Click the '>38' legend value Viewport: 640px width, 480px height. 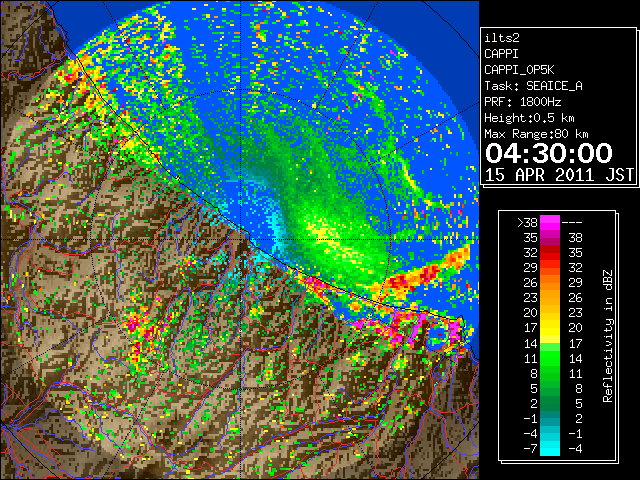(x=527, y=223)
